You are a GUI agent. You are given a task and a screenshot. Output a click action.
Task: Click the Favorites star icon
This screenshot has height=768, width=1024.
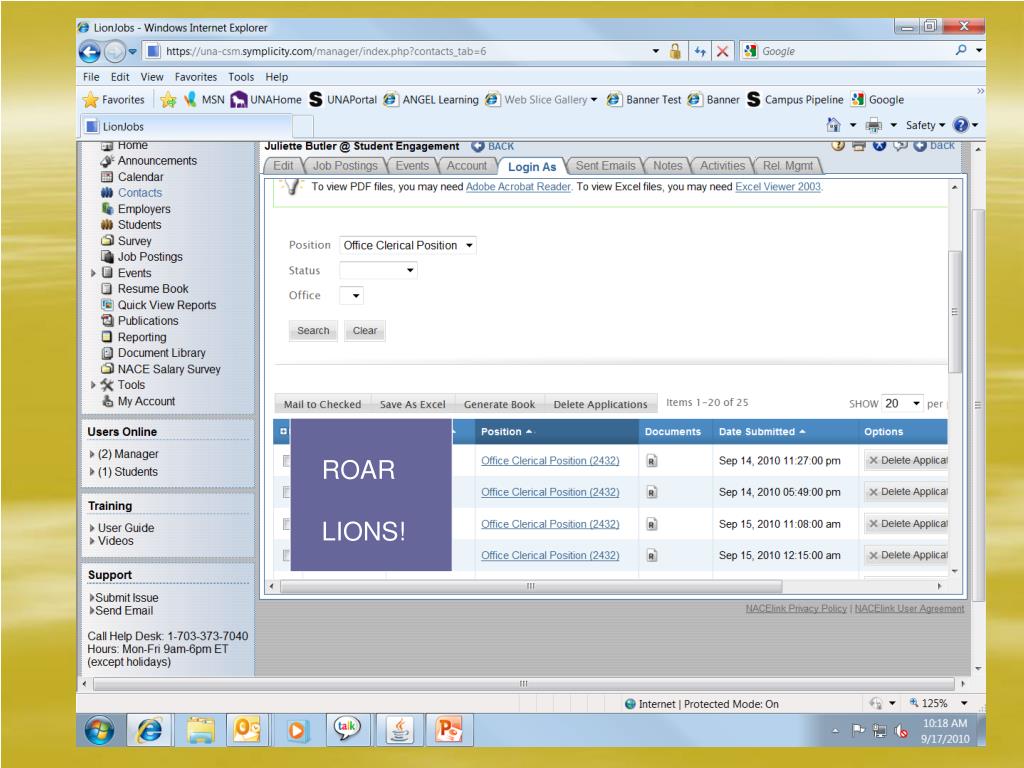[90, 100]
